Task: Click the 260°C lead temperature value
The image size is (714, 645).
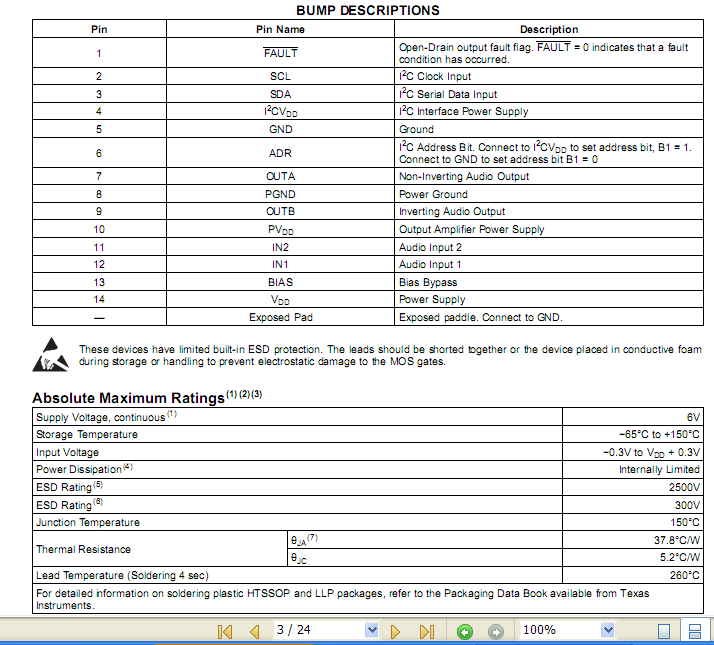Action: [685, 576]
